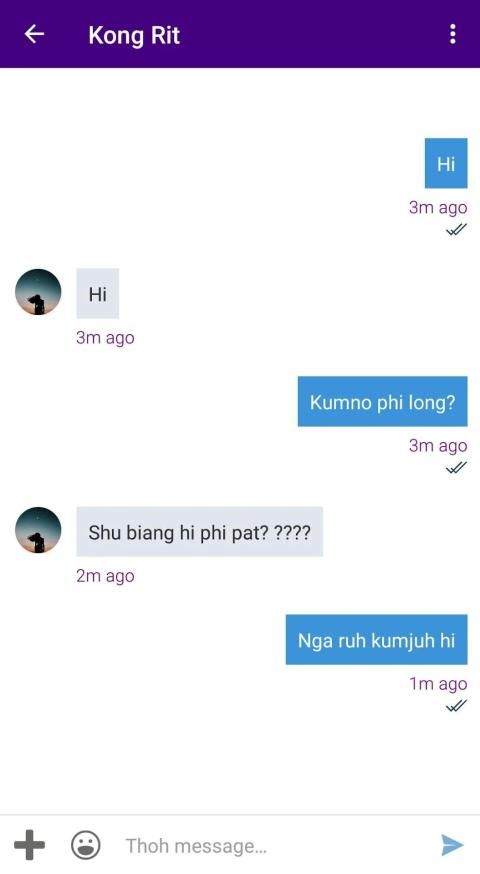Click double checkmarks under 'Kumno phi long?'
Image resolution: width=480 pixels, height=874 pixels.
[456, 467]
